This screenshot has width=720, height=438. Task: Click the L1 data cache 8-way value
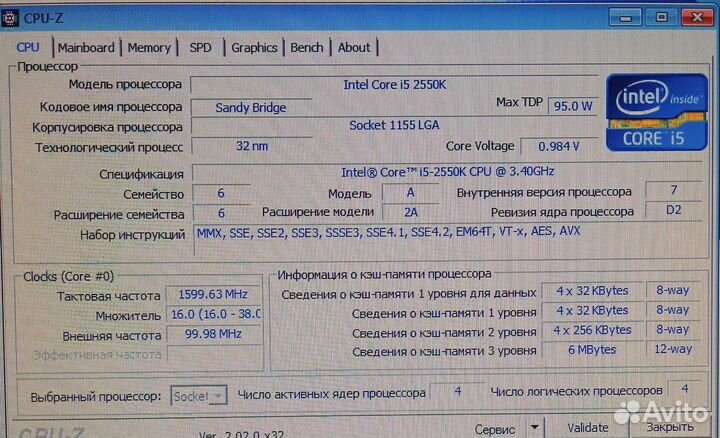672,290
